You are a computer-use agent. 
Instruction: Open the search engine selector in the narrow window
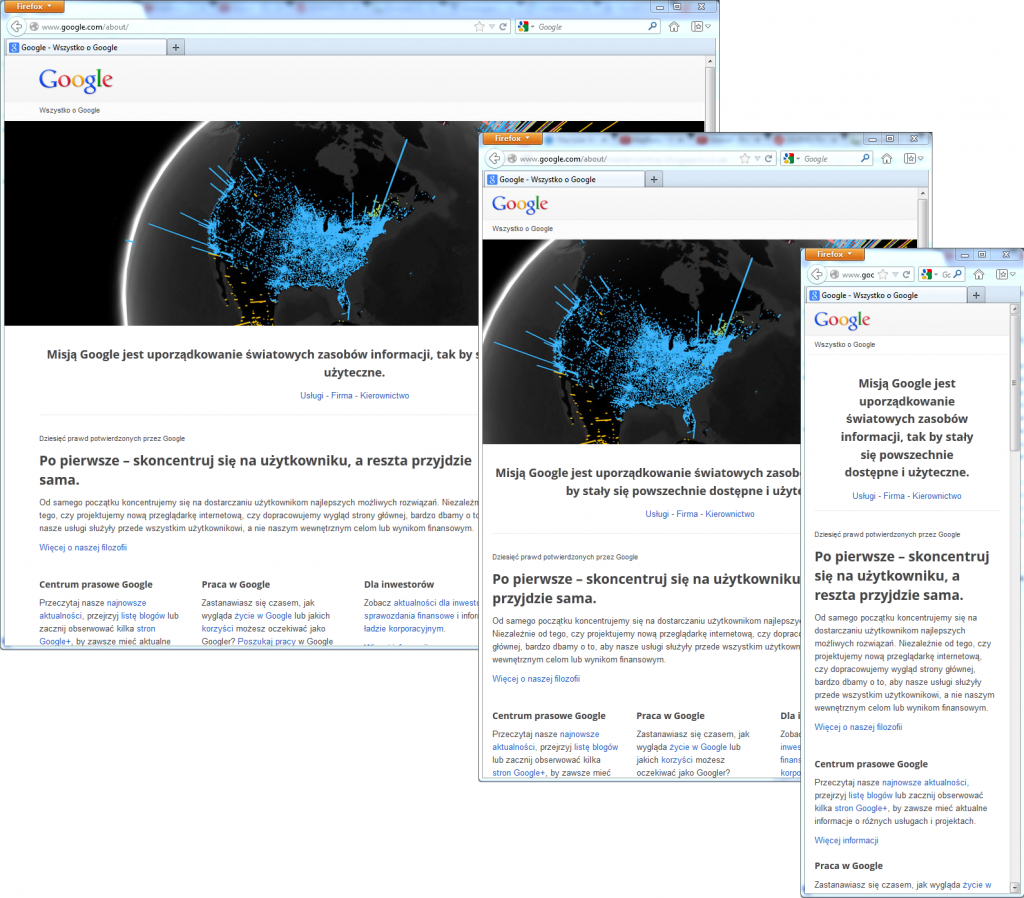click(929, 274)
